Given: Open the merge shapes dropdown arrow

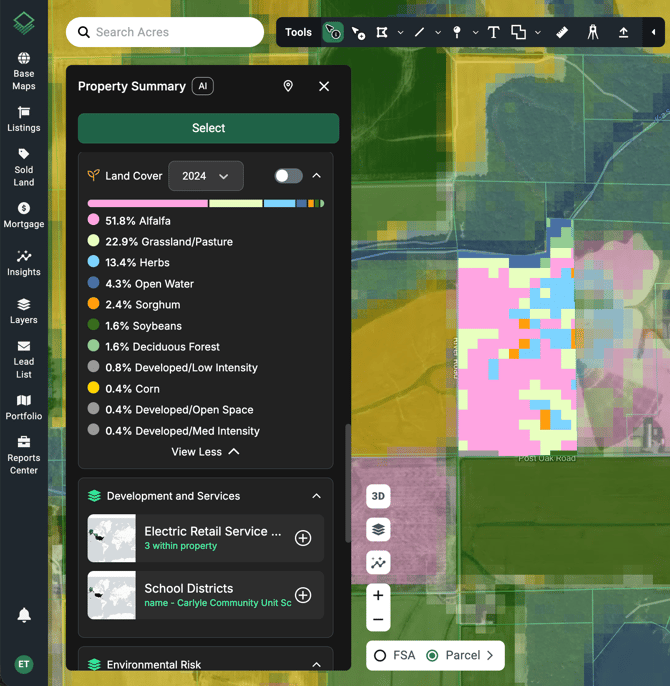Looking at the screenshot, I should [x=538, y=32].
